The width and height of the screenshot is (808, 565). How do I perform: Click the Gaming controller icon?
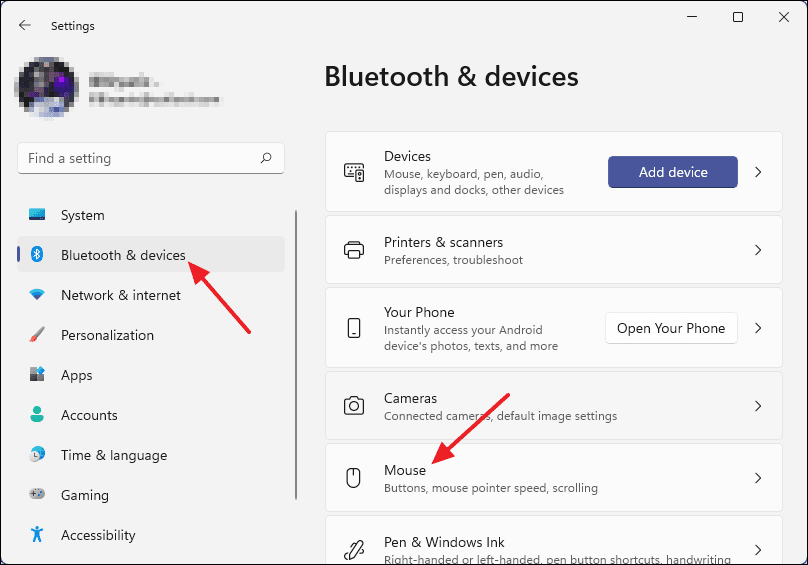click(37, 494)
